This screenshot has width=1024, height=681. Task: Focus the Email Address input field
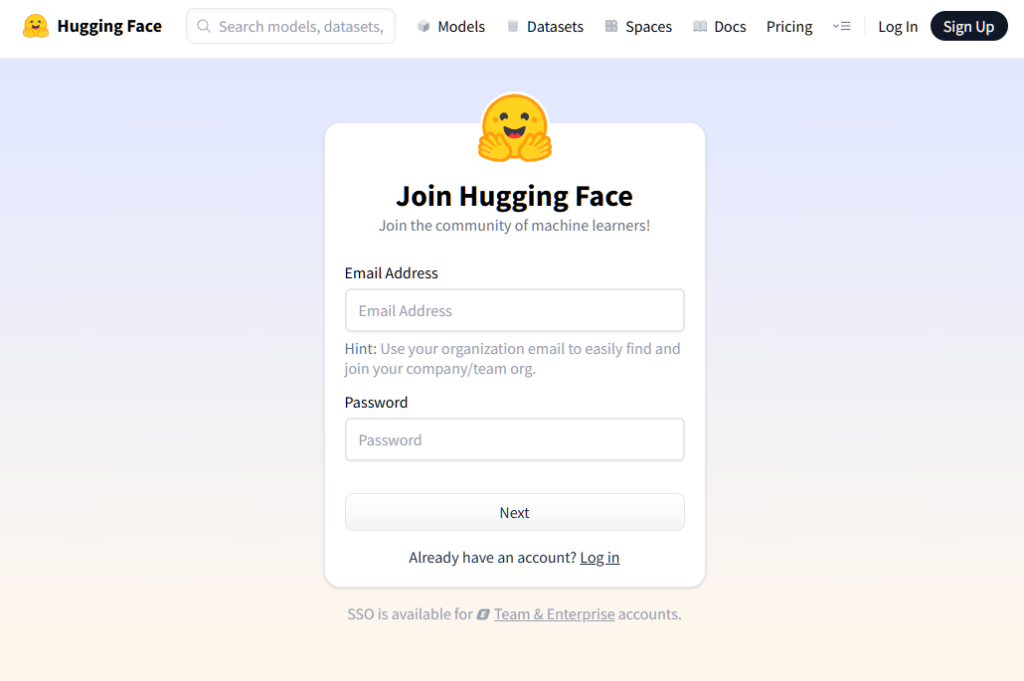click(515, 310)
